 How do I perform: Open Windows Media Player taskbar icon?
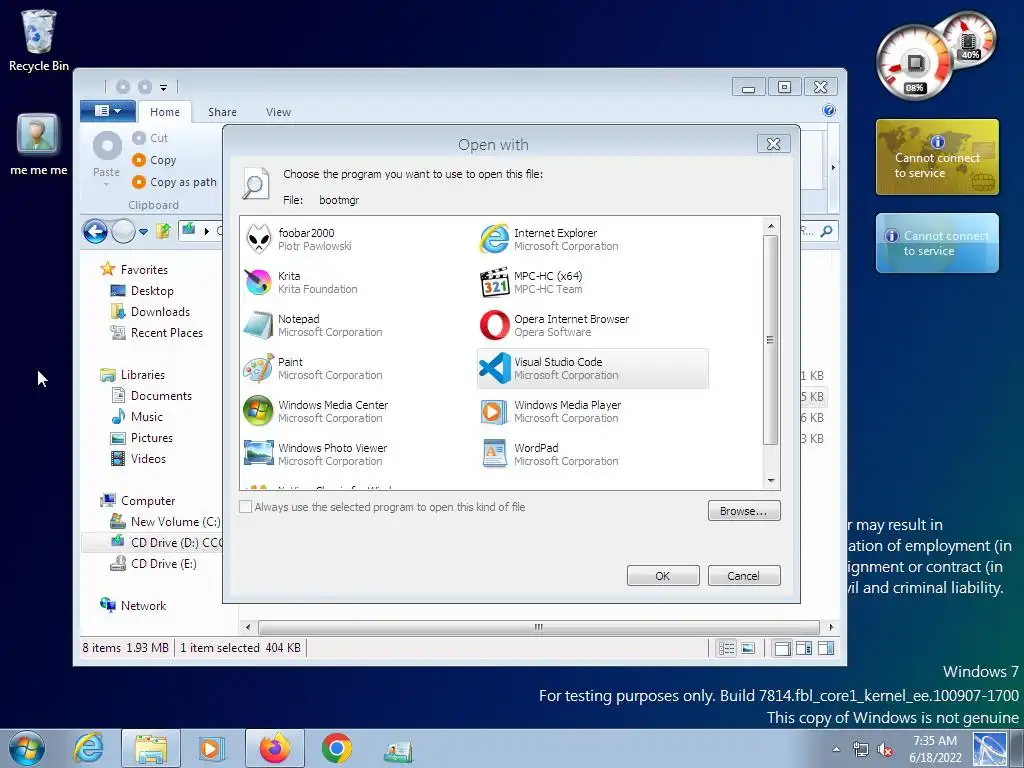[x=212, y=748]
